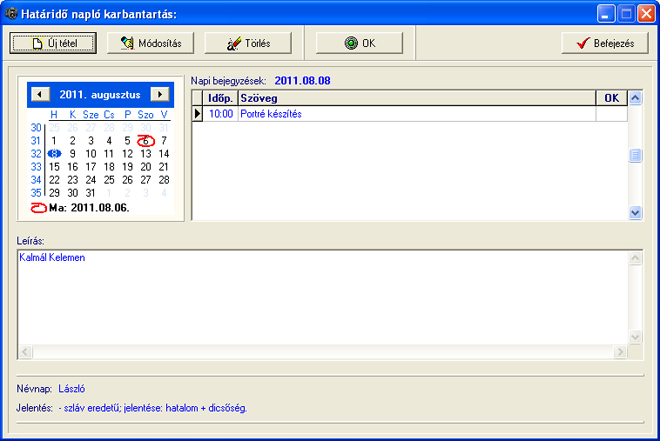Select August 14 in the calendar

[164, 154]
